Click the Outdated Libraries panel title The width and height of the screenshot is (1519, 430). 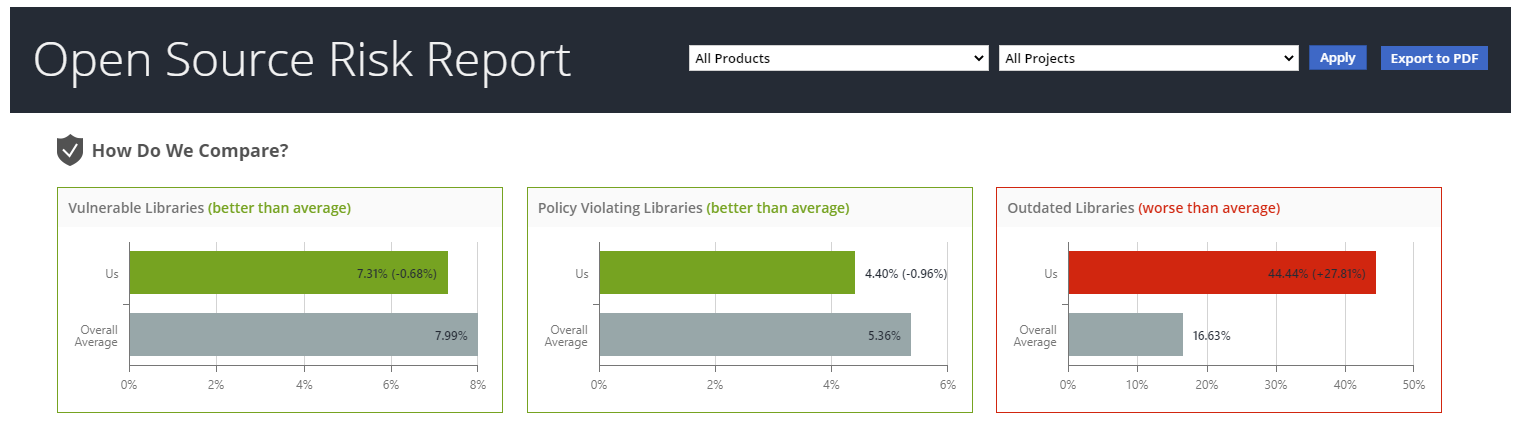point(1071,208)
